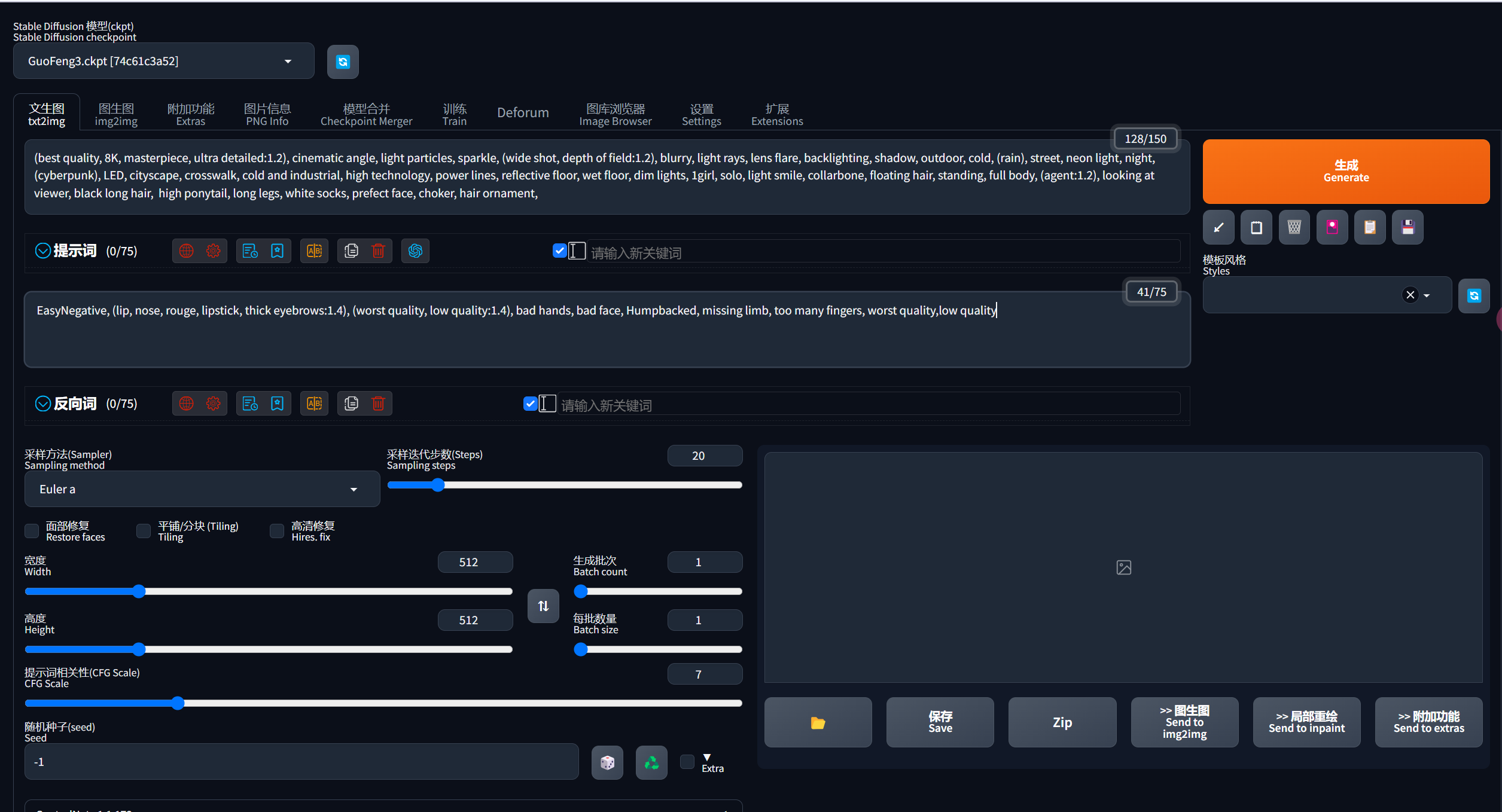Image resolution: width=1502 pixels, height=812 pixels.
Task: Delete negative keywords with 反向词 trash icon
Action: tap(378, 404)
